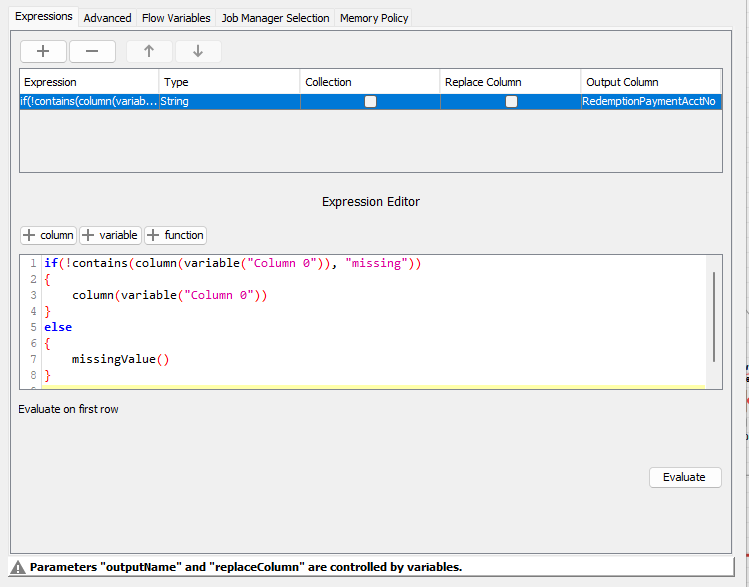Insert a variable using the variable button
This screenshot has height=587, width=749.
110,235
